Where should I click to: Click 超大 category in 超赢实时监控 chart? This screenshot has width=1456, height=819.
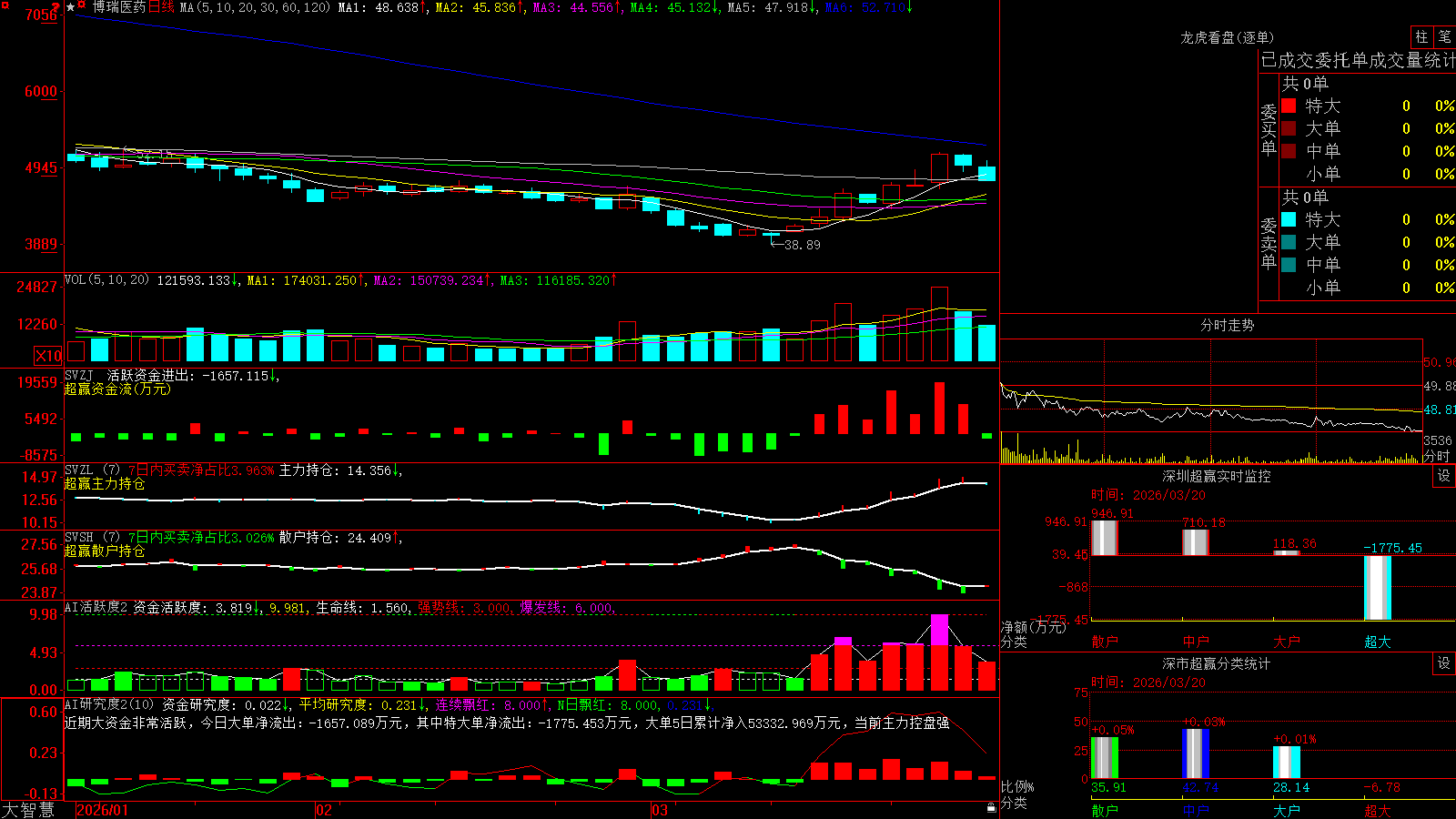[1378, 642]
